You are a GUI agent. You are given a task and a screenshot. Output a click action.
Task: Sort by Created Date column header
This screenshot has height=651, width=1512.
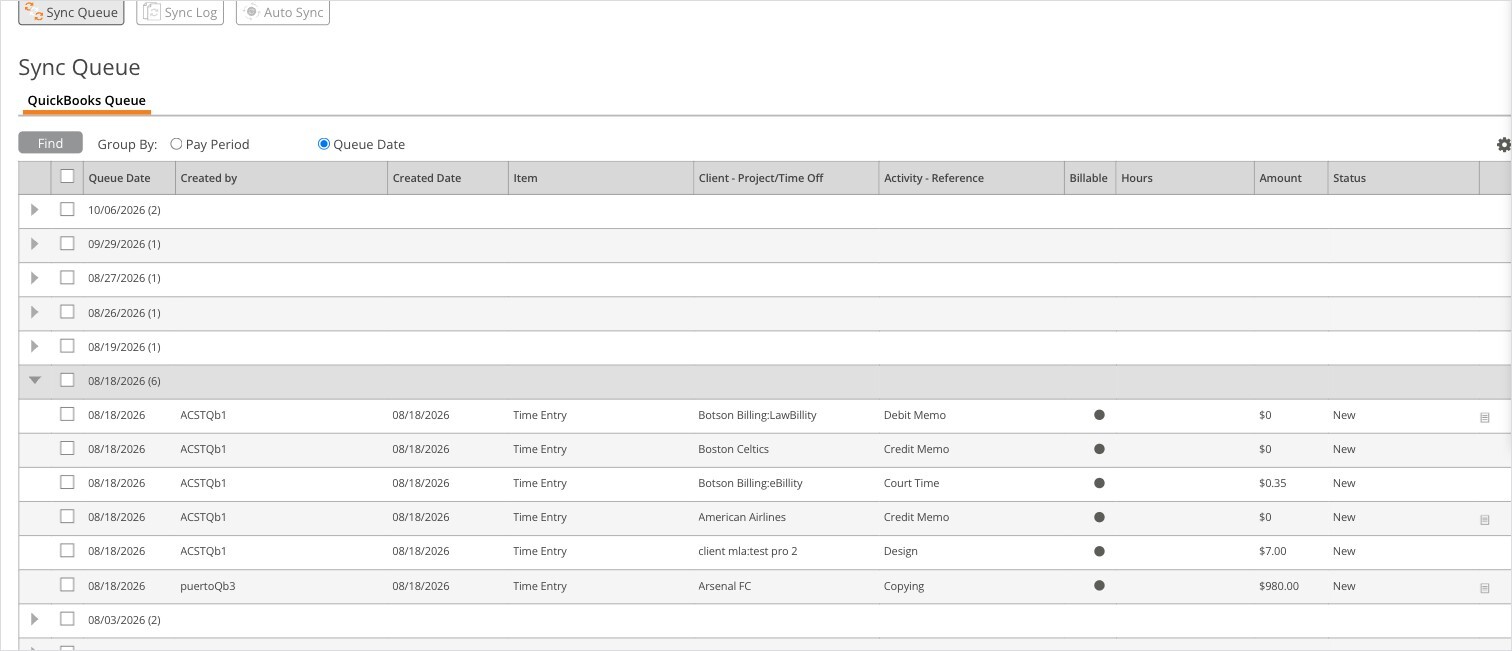(448, 178)
